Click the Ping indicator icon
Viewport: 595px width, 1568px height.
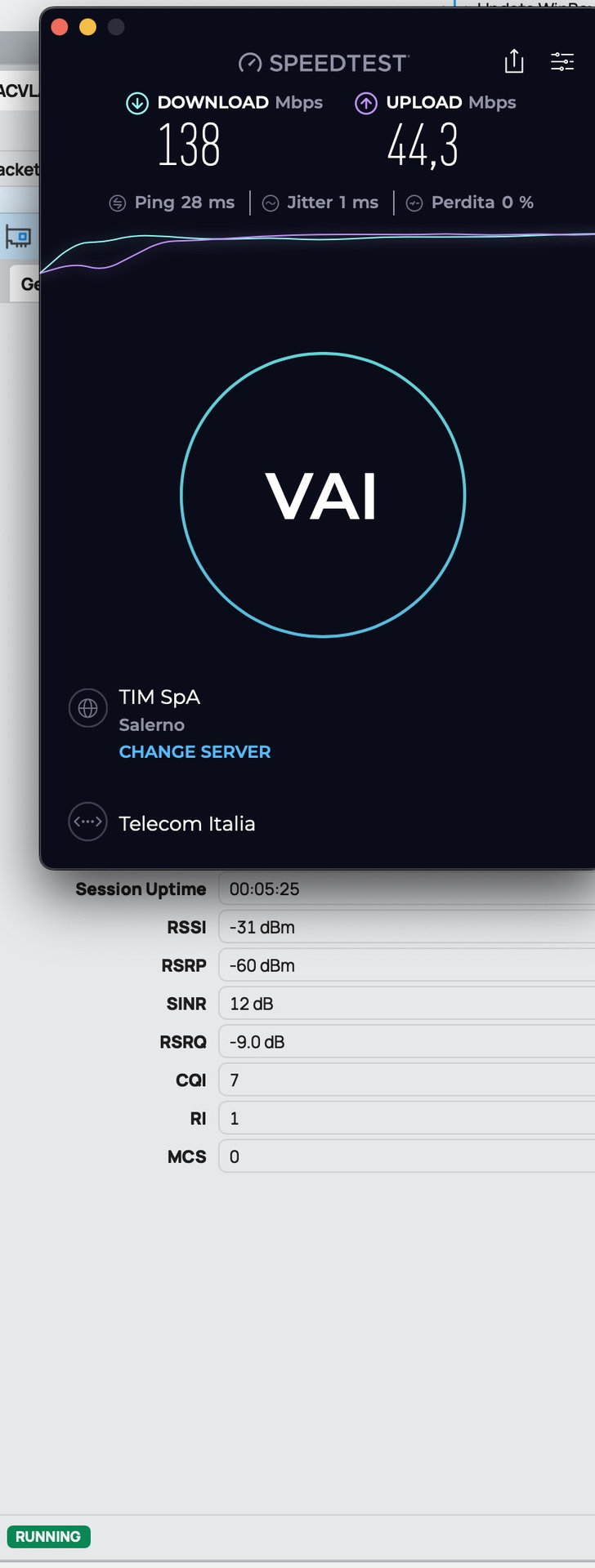click(x=118, y=203)
